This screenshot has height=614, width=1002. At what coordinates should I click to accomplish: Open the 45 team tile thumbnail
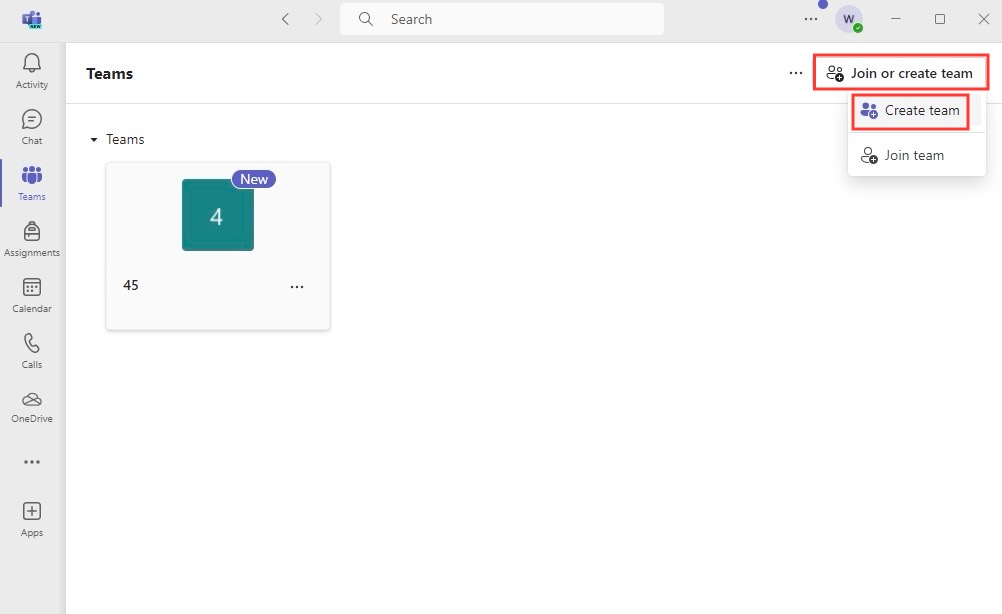[217, 215]
